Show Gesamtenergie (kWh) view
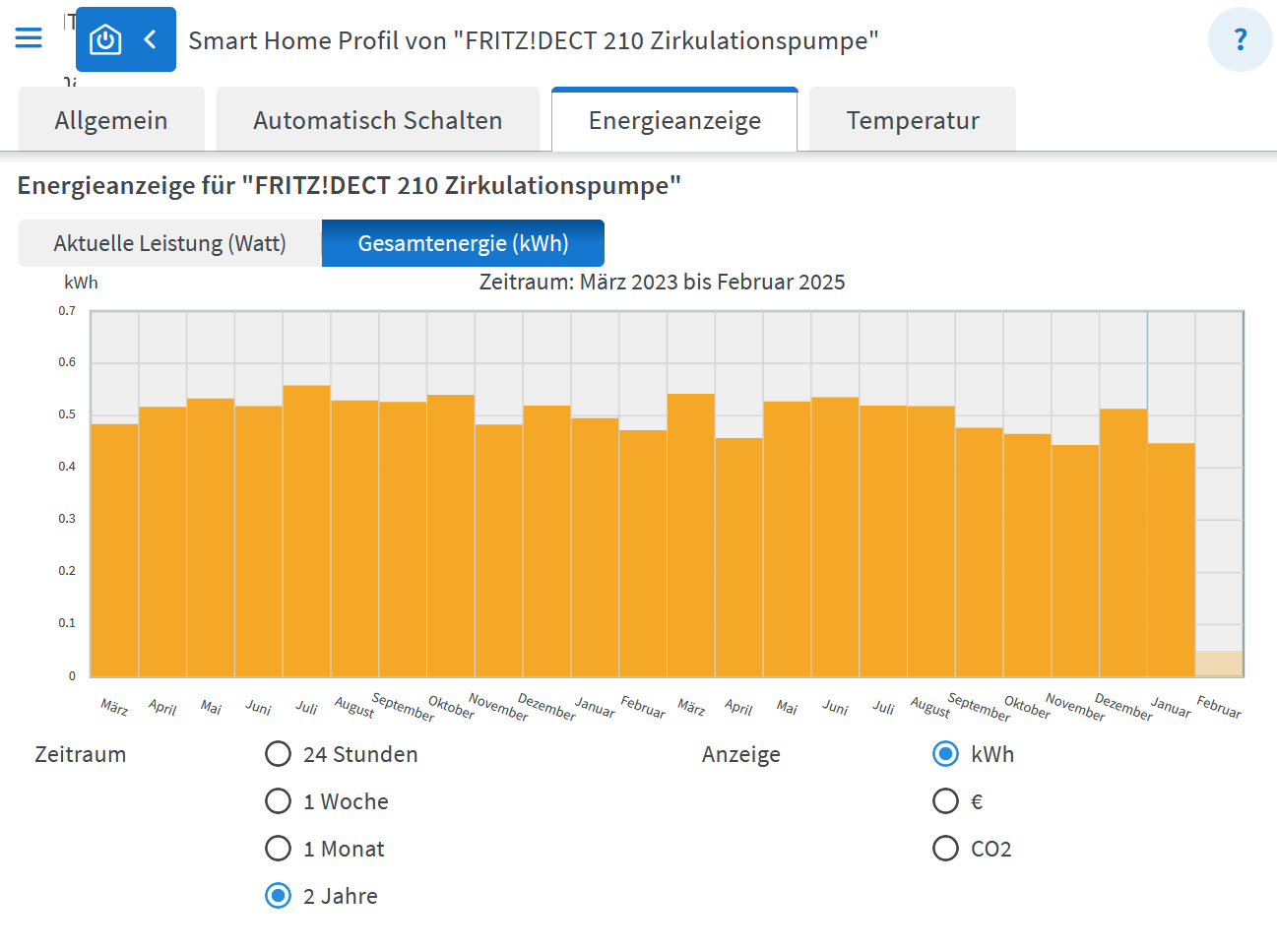Screen dimensions: 1277x952 pyautogui.click(x=463, y=243)
